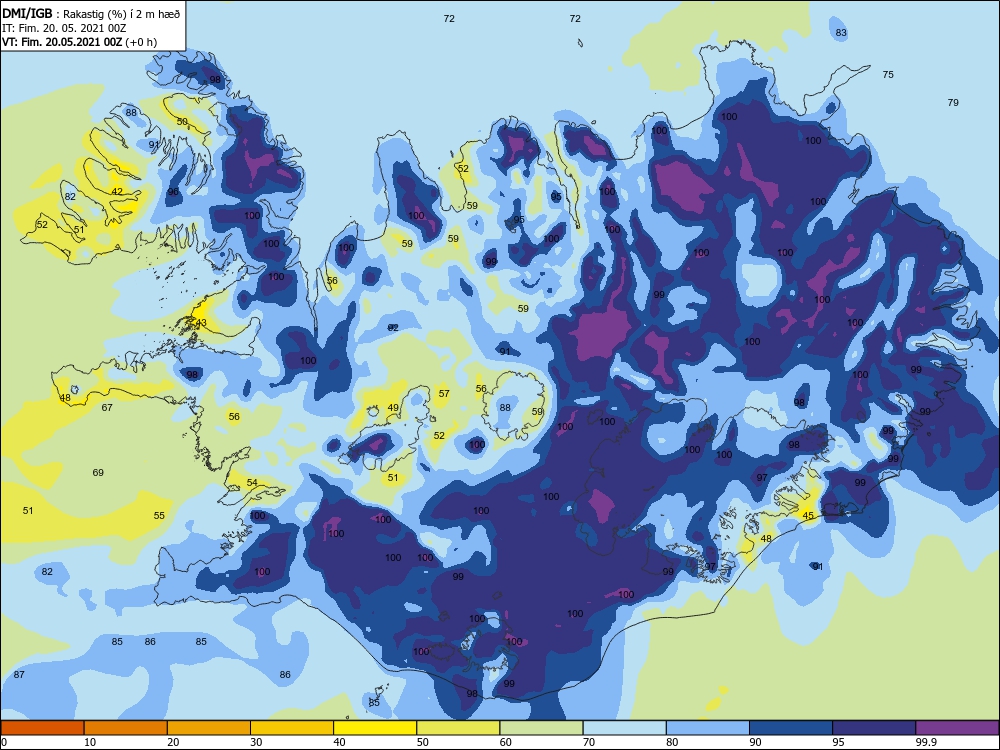Viewport: 1000px width, 750px height.
Task: Pick the pale yellow 50–60 legend swatch
Action: coord(459,728)
